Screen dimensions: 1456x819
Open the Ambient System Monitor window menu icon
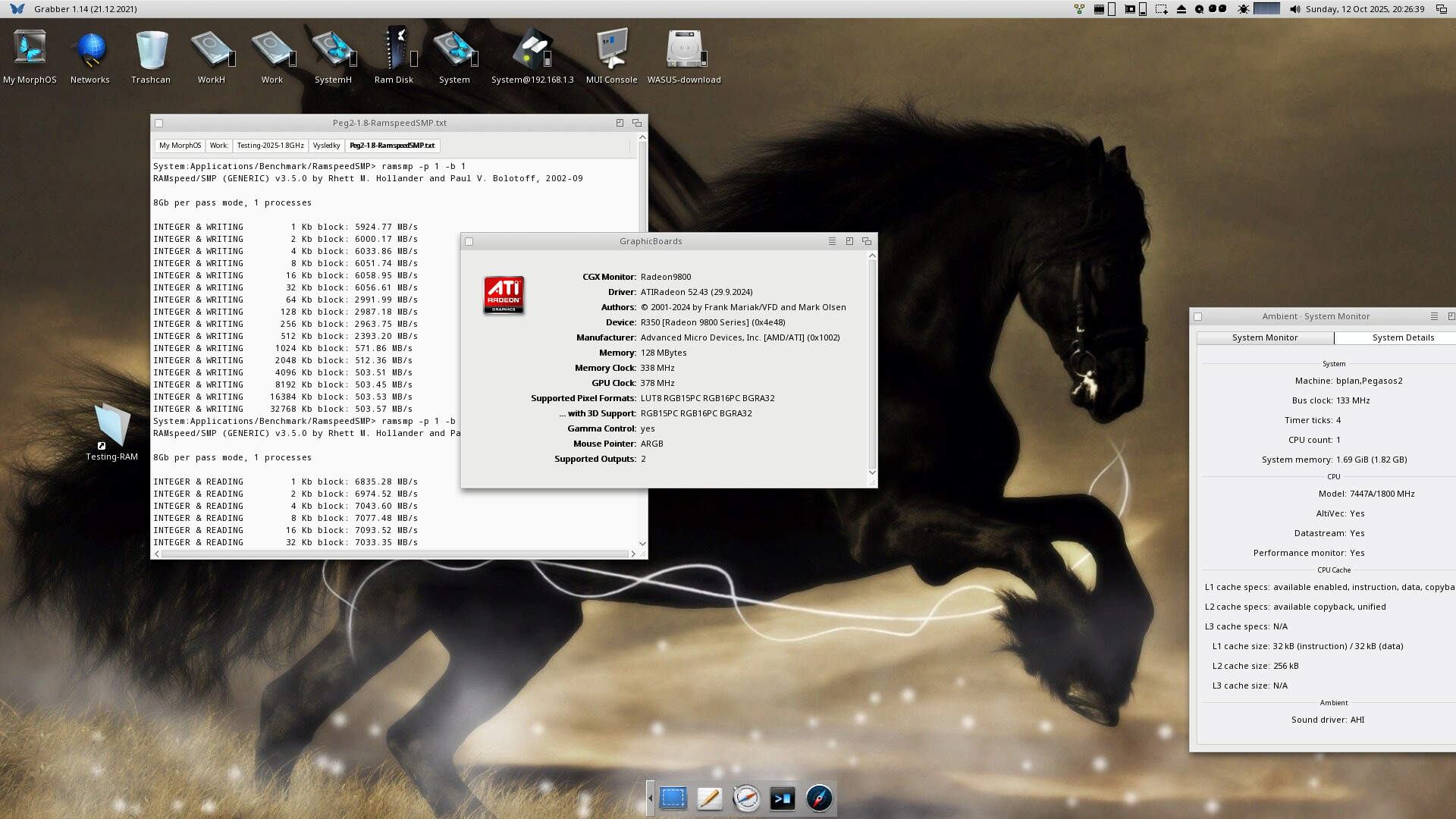[1433, 316]
